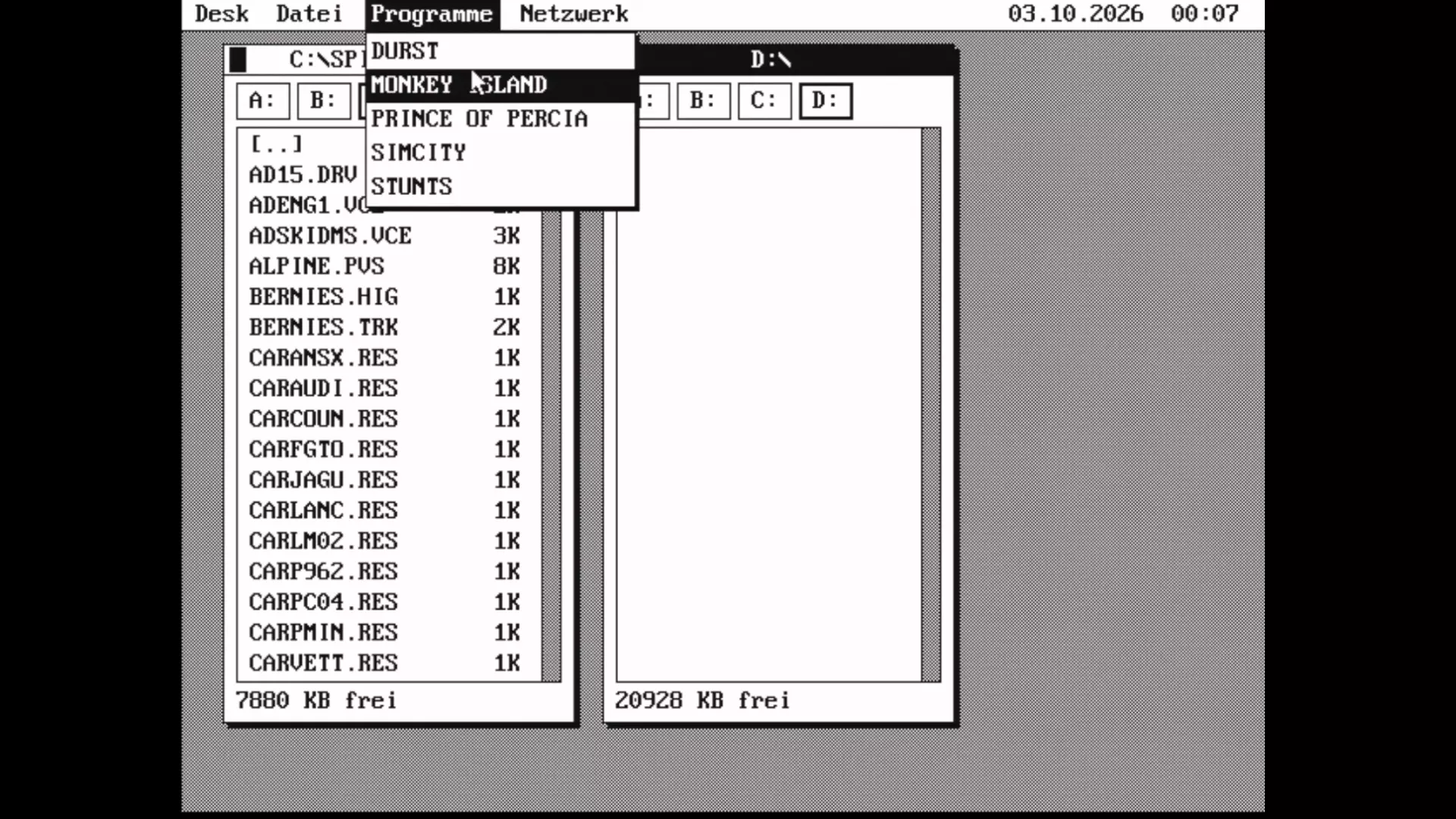Switch the left window to drive A:
The width and height of the screenshot is (1456, 819).
pos(262,101)
